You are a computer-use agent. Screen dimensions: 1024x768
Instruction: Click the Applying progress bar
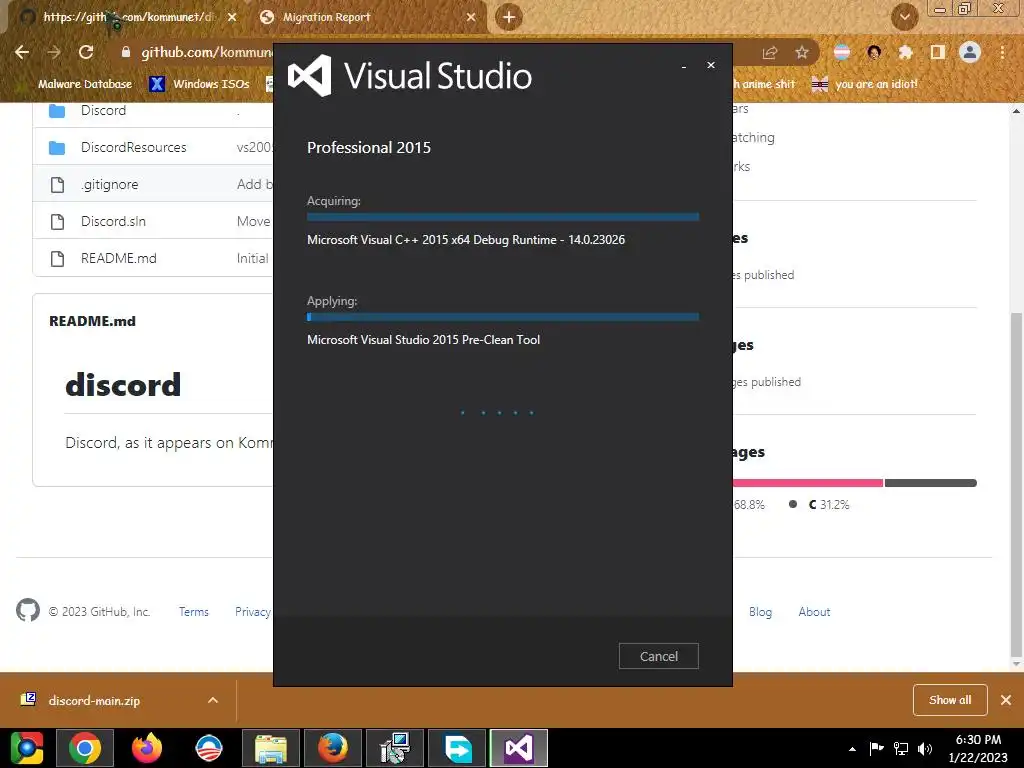click(503, 317)
